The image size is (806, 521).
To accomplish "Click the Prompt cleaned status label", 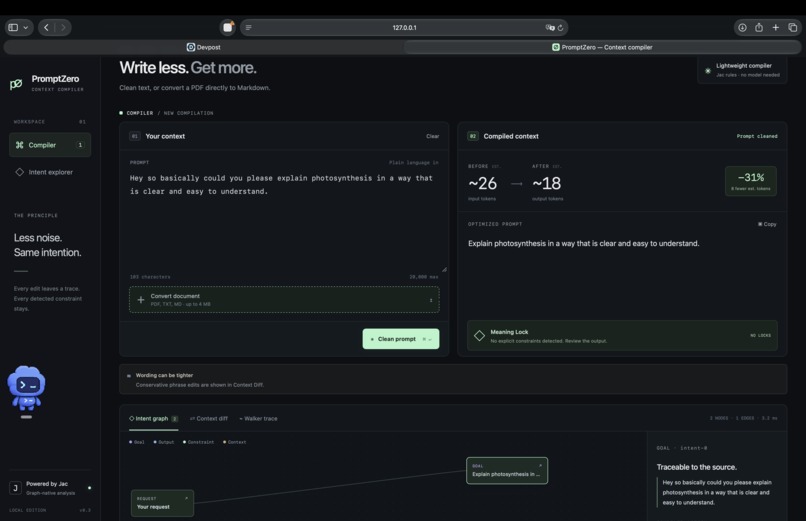I will 757,136.
